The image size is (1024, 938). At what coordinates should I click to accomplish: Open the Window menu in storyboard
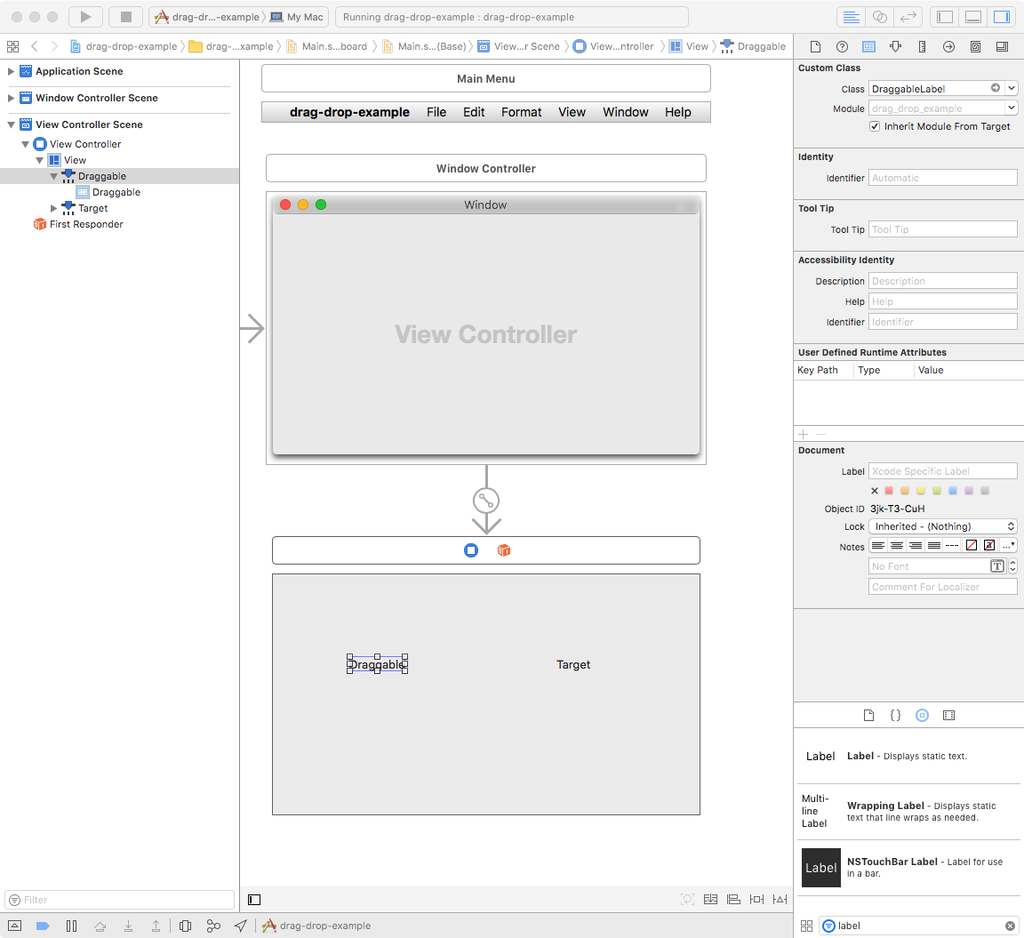coord(625,112)
